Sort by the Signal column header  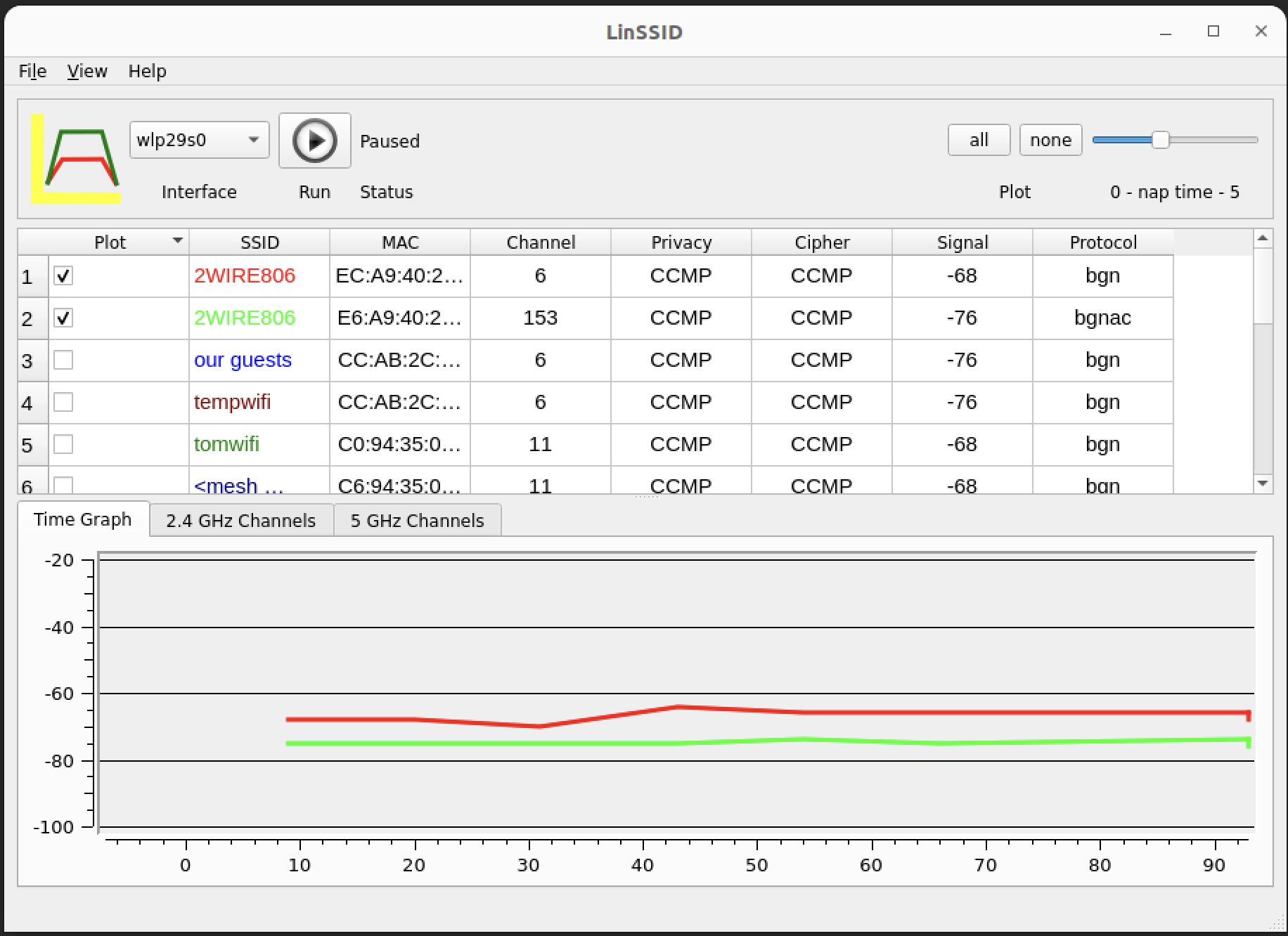[962, 242]
